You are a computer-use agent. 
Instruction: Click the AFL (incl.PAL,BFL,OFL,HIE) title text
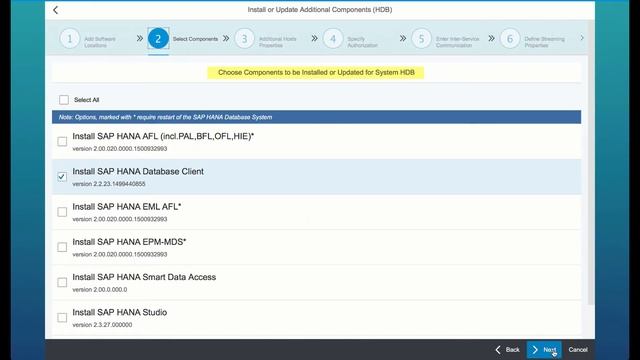pyautogui.click(x=163, y=136)
